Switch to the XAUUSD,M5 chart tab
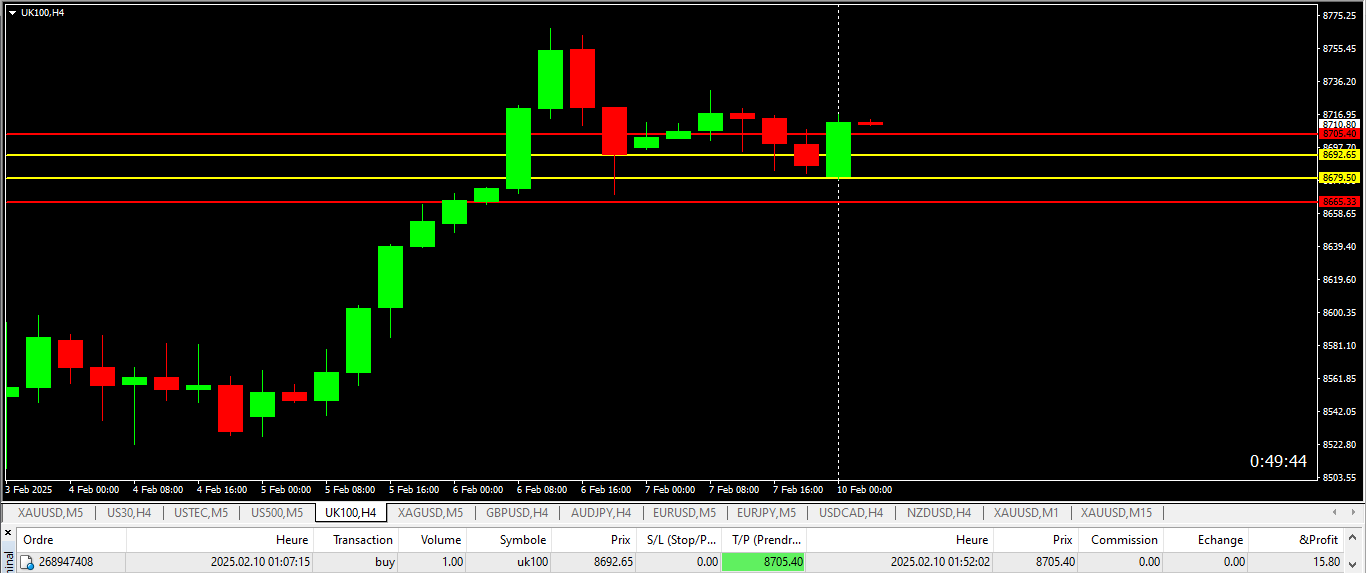Screen dimensions: 1366x573 click(x=50, y=513)
